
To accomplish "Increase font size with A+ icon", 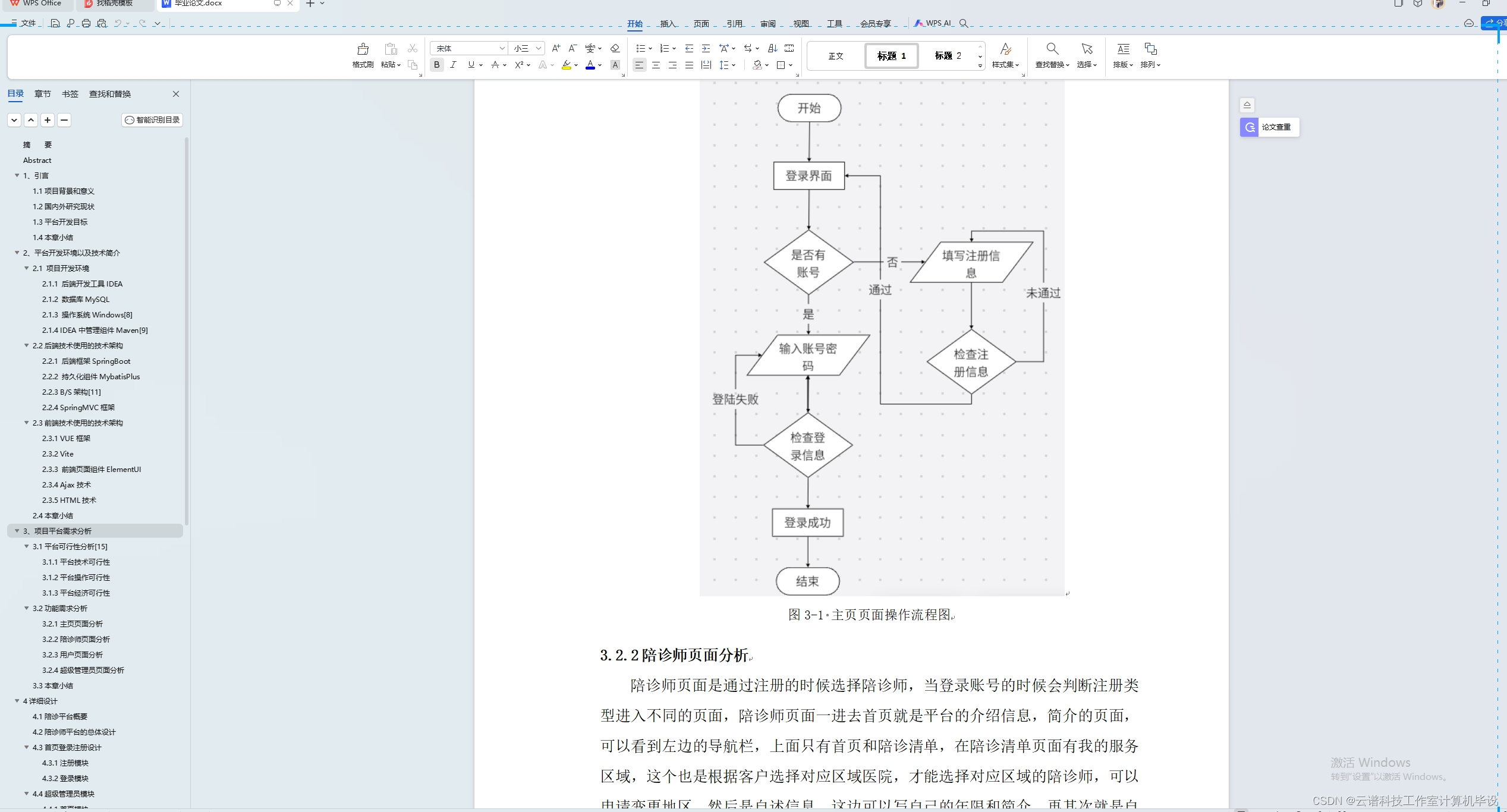I will tap(556, 48).
